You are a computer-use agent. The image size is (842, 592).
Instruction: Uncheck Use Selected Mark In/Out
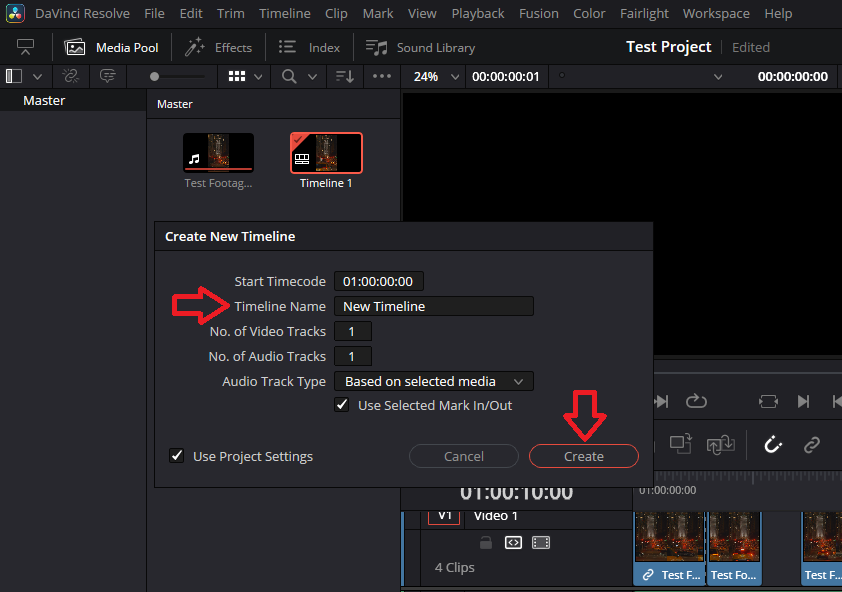click(342, 404)
